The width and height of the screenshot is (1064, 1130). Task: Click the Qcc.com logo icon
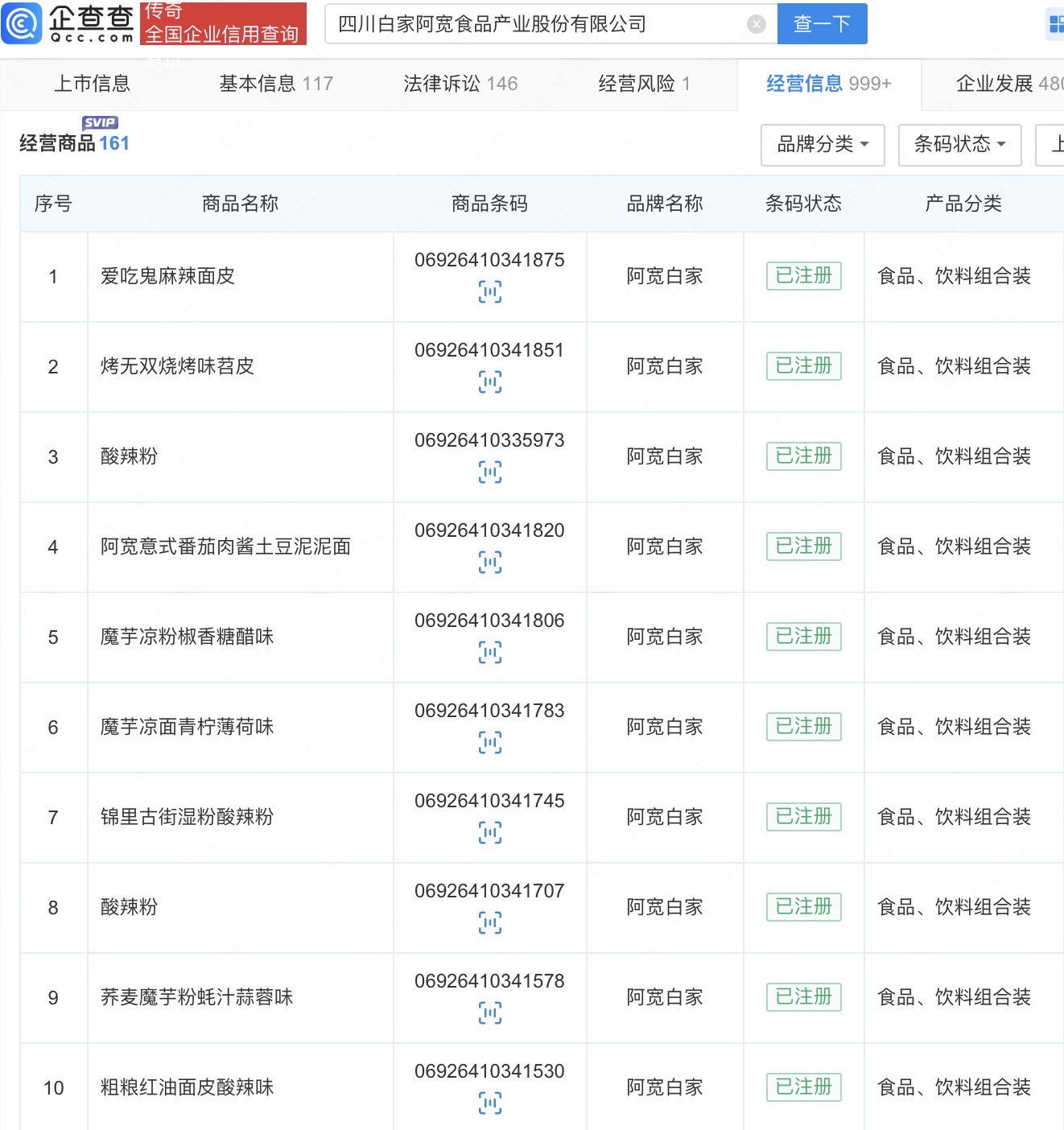click(22, 23)
